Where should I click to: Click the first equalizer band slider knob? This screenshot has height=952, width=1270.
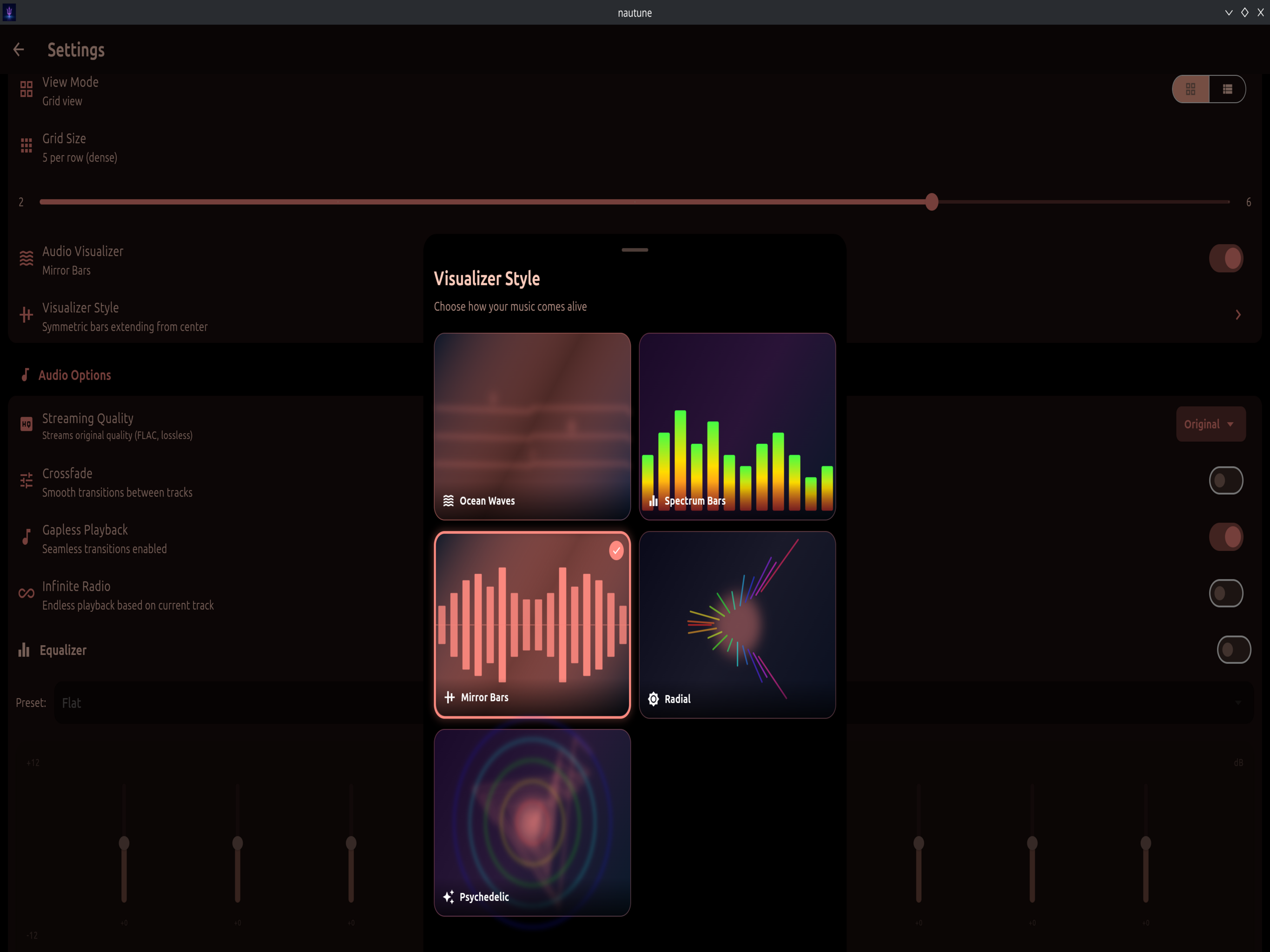(x=124, y=843)
